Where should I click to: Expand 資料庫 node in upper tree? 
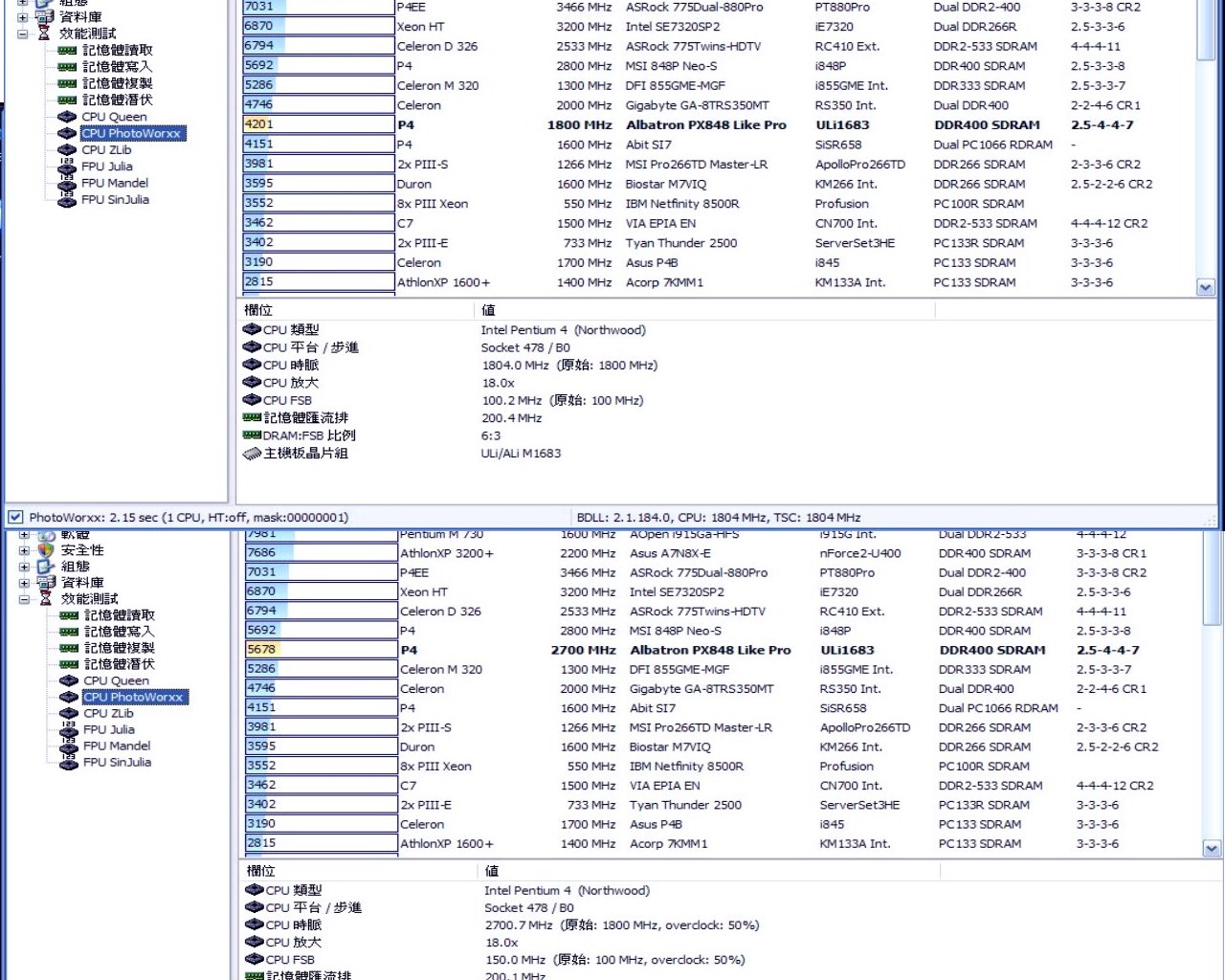(x=23, y=17)
